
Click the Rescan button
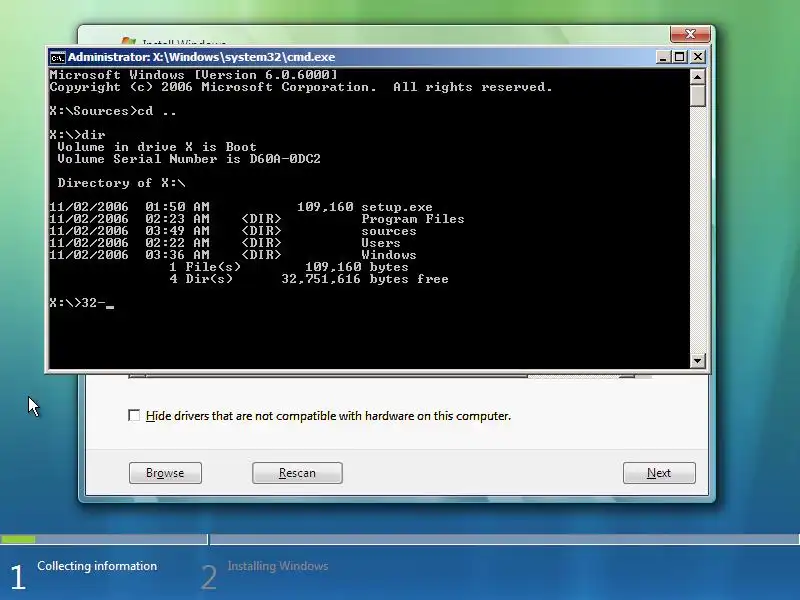pos(297,473)
